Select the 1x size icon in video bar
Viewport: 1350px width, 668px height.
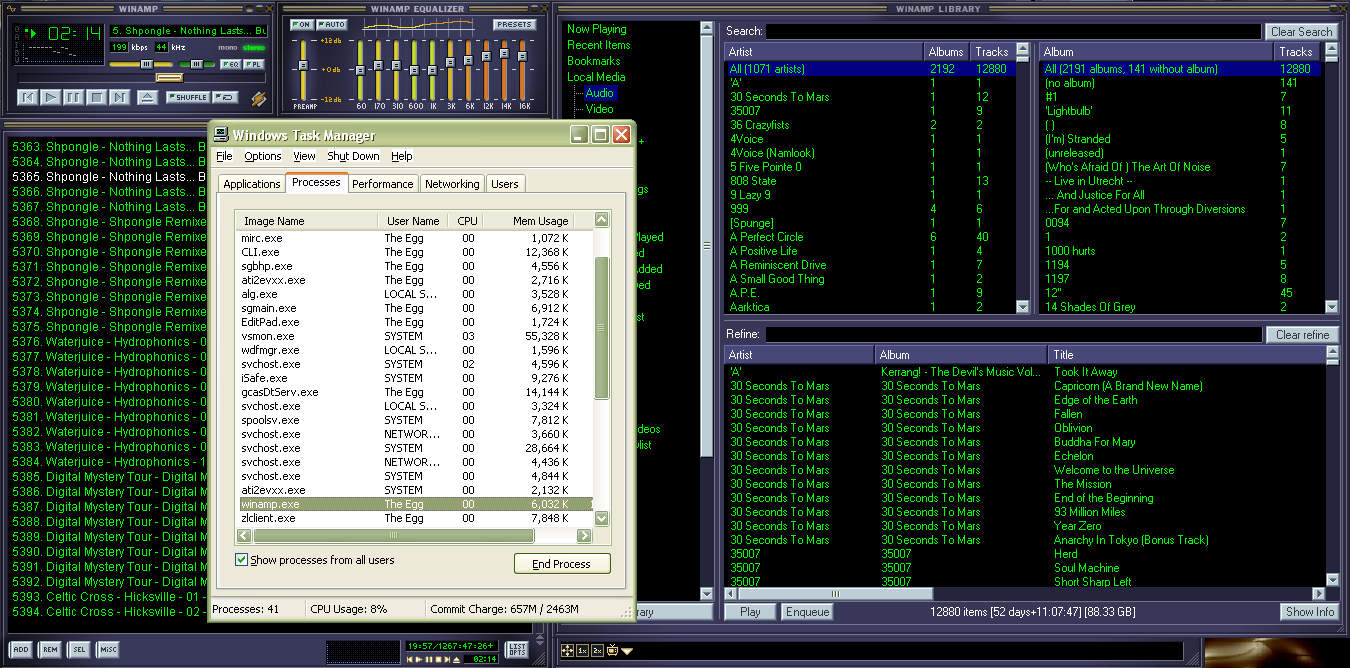click(x=582, y=651)
